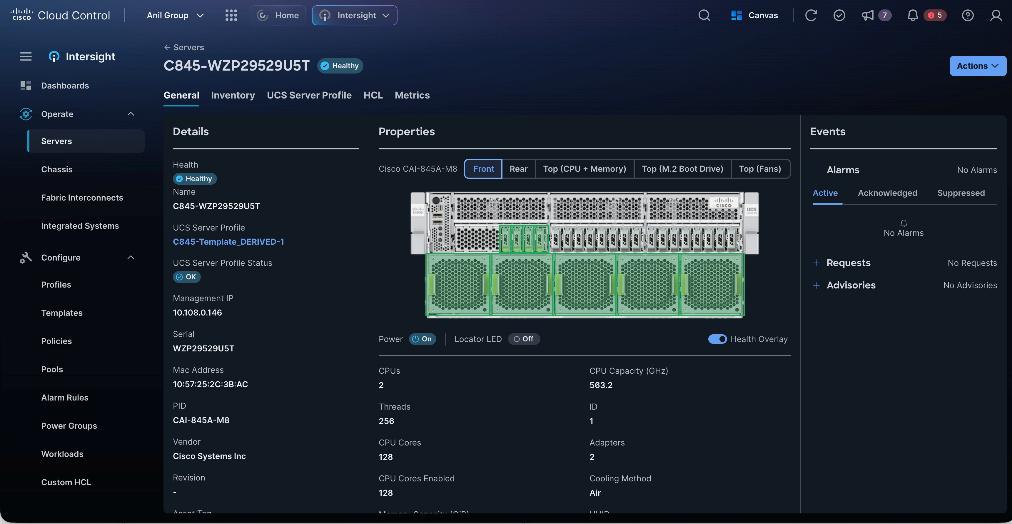This screenshot has height=524, width=1012.
Task: Click the refresh icon in top bar
Action: [811, 15]
